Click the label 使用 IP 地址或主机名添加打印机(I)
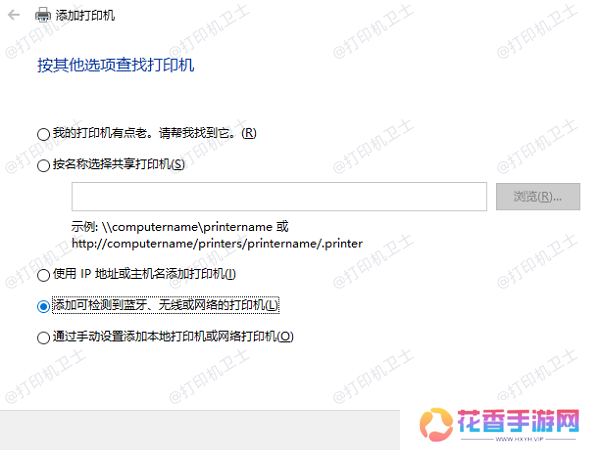The height and width of the screenshot is (450, 600). pyautogui.click(x=144, y=274)
